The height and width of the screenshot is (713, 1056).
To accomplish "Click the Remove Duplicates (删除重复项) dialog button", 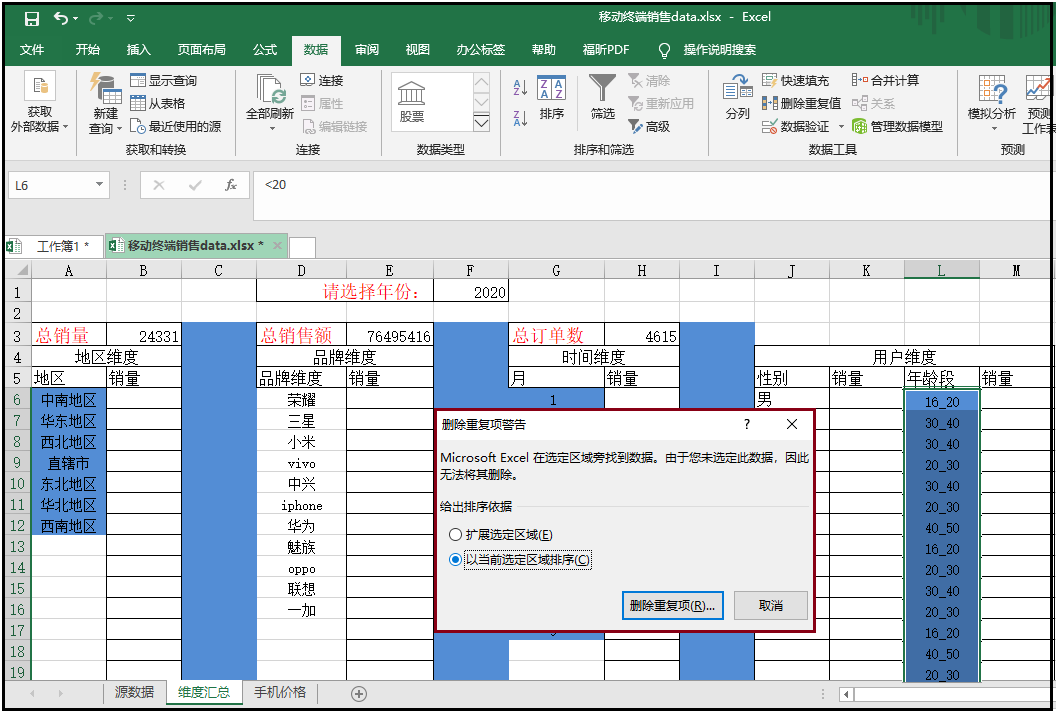I will click(x=672, y=606).
